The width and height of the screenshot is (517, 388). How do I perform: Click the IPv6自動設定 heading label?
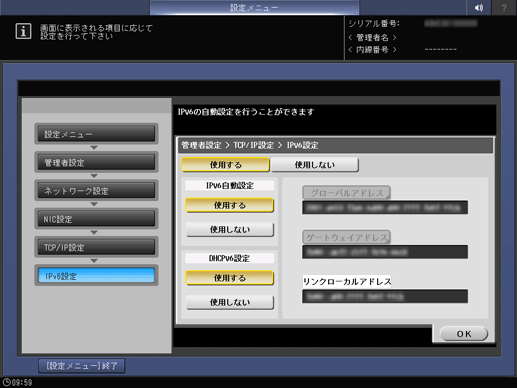[230, 185]
